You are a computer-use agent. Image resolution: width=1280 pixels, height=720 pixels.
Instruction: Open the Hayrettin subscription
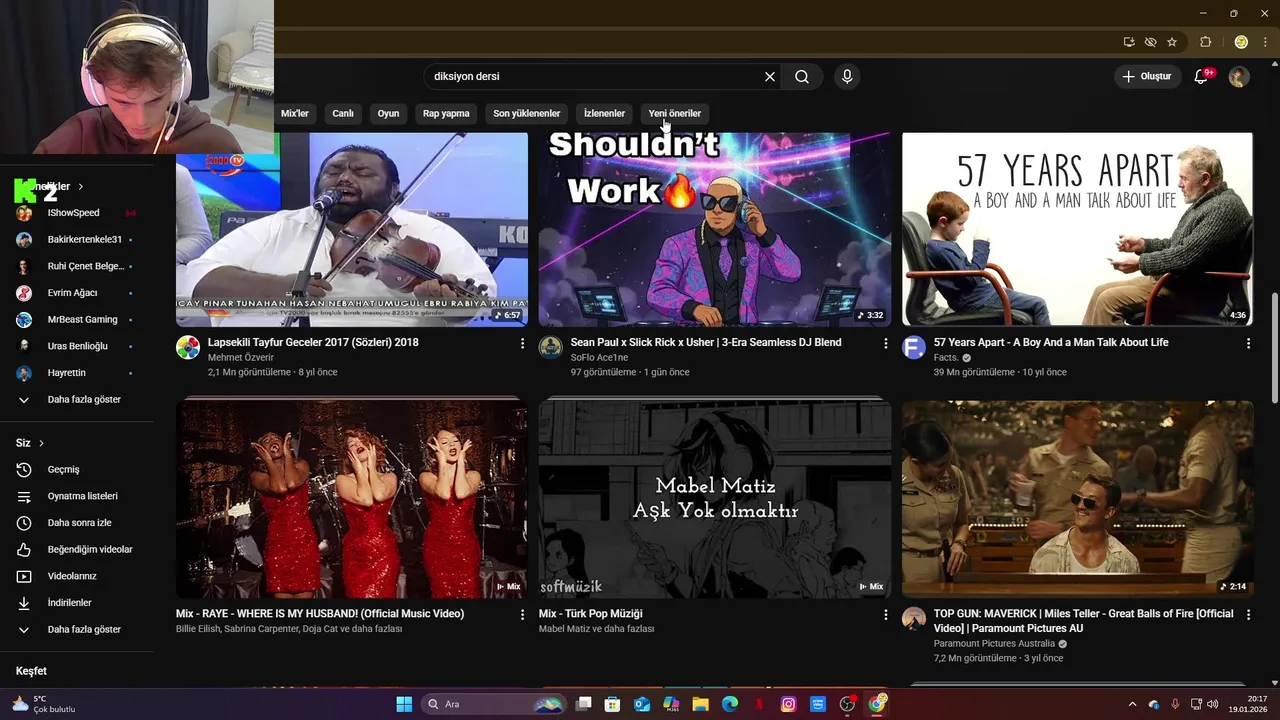(76, 373)
